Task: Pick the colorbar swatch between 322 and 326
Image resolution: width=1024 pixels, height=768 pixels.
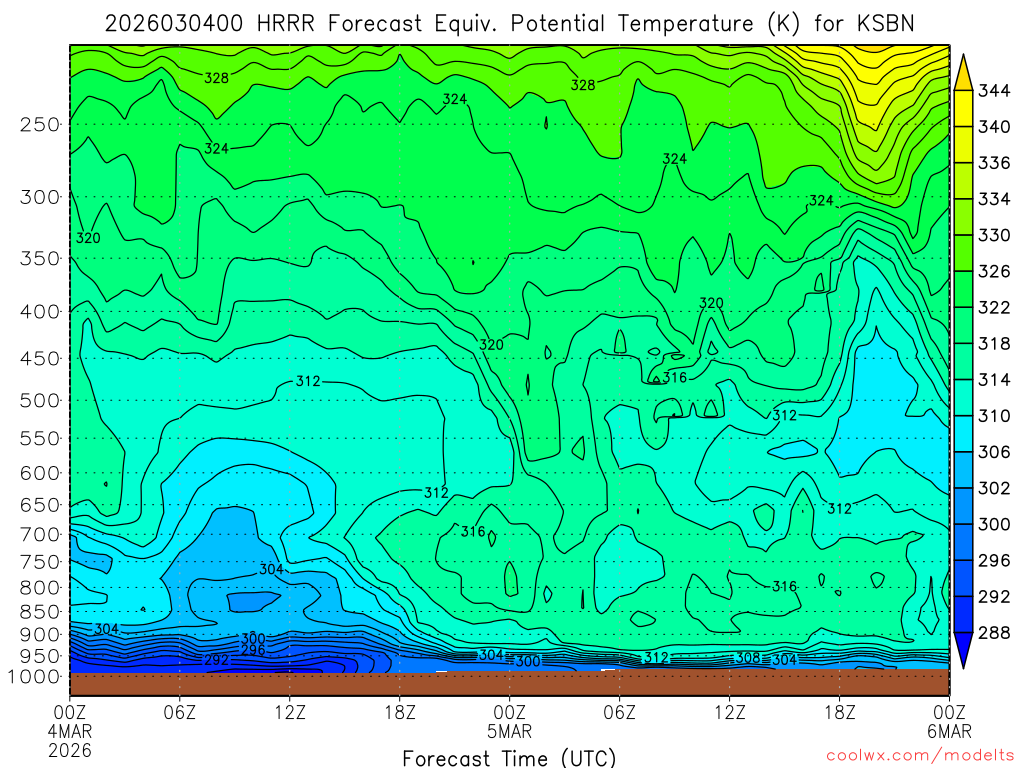Action: [x=963, y=289]
